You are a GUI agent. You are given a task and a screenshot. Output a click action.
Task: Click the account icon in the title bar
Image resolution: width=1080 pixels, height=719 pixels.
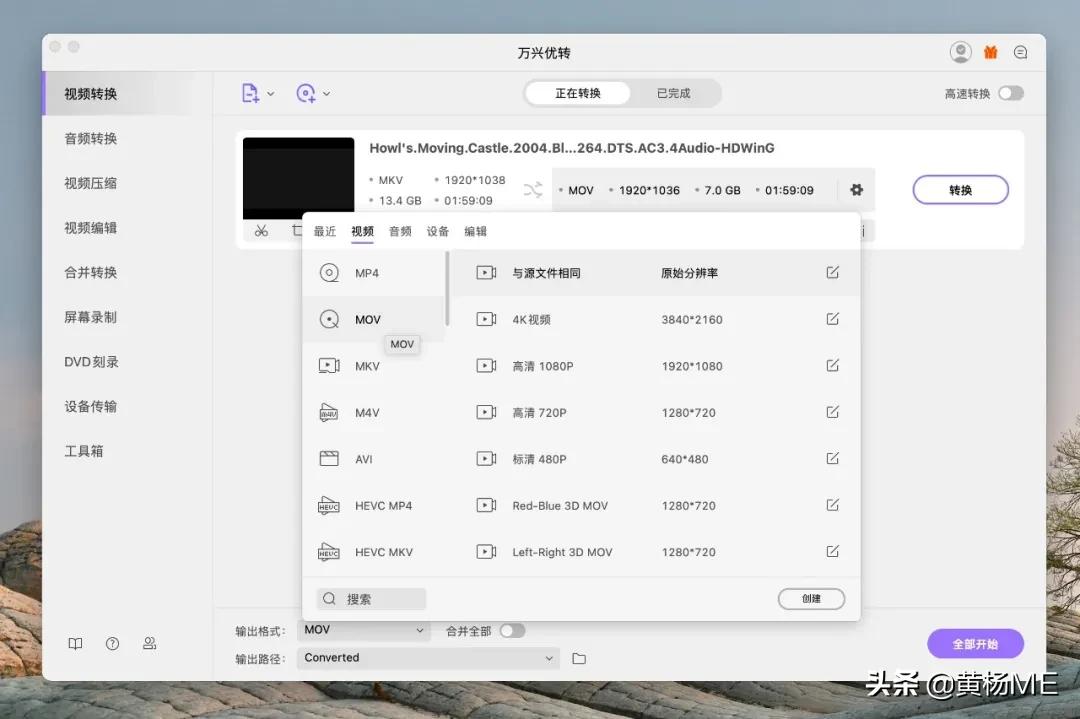(x=960, y=51)
